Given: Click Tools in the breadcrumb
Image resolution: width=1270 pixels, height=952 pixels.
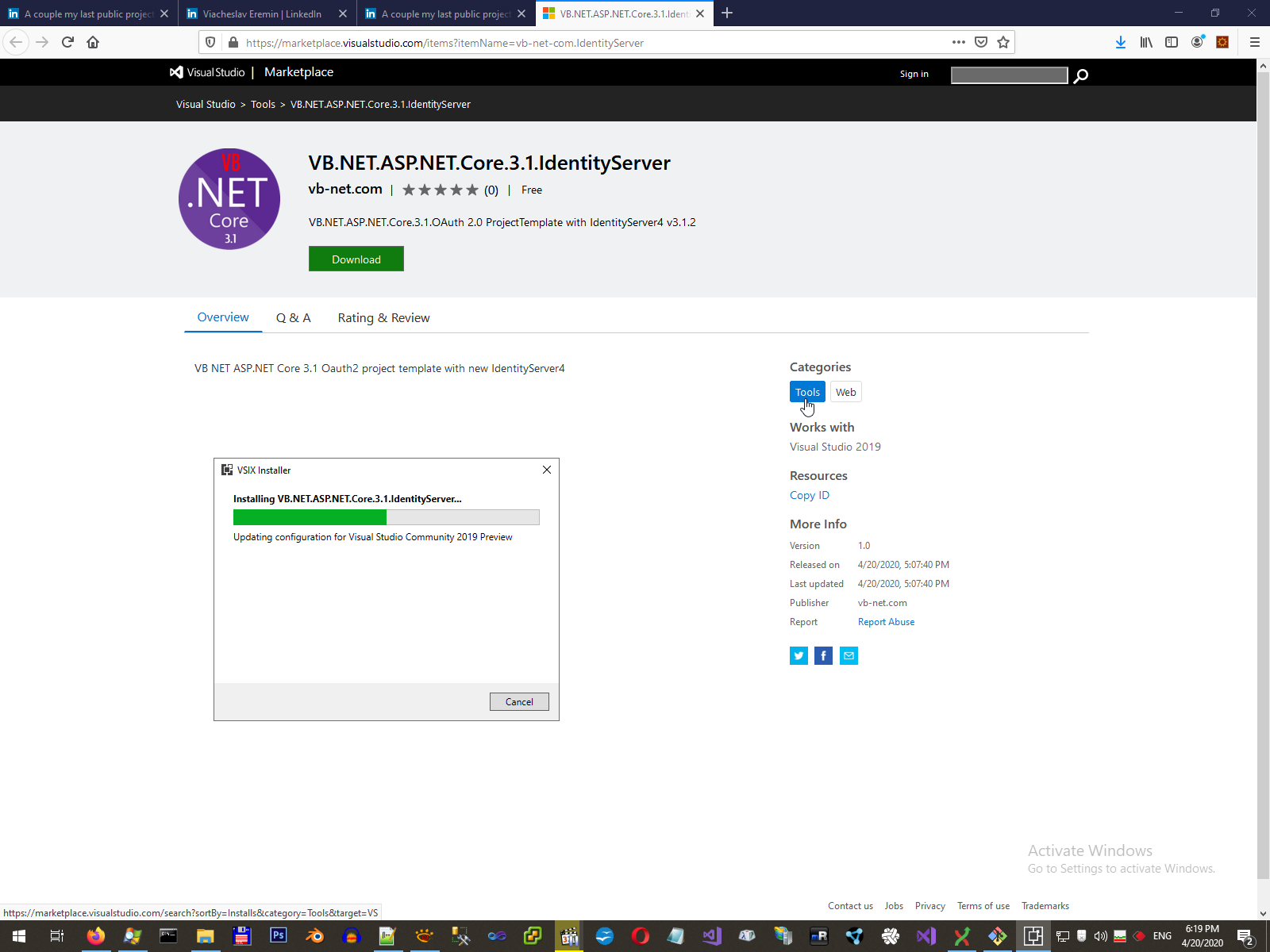Looking at the screenshot, I should pyautogui.click(x=263, y=104).
